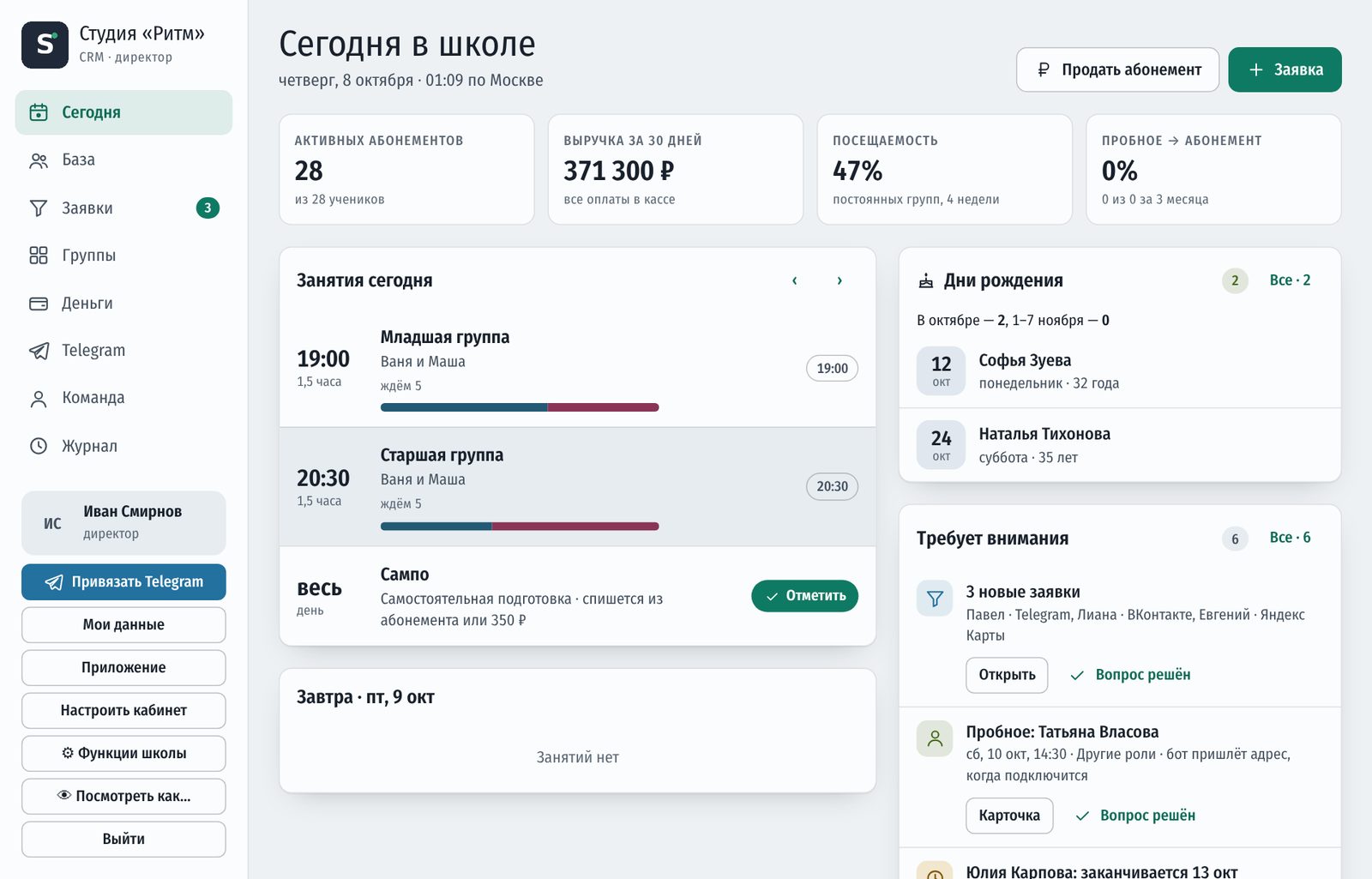Click the person icon beside Команда
Screen dimensions: 1372x879
point(39,399)
